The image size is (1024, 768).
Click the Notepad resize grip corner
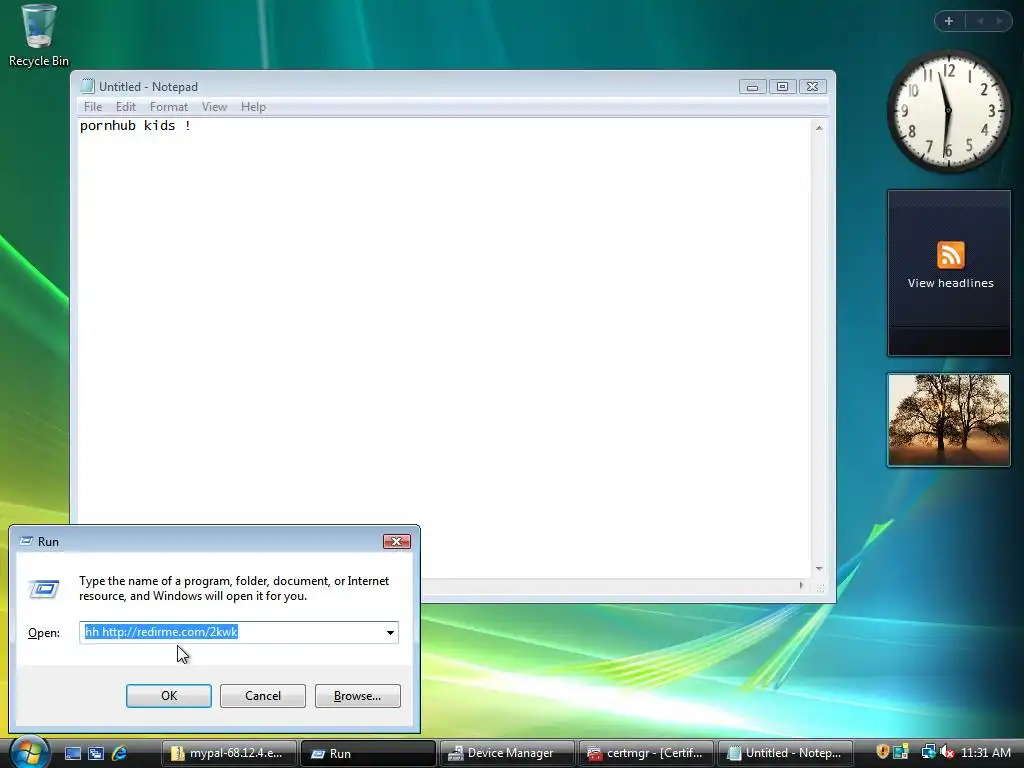coord(820,588)
